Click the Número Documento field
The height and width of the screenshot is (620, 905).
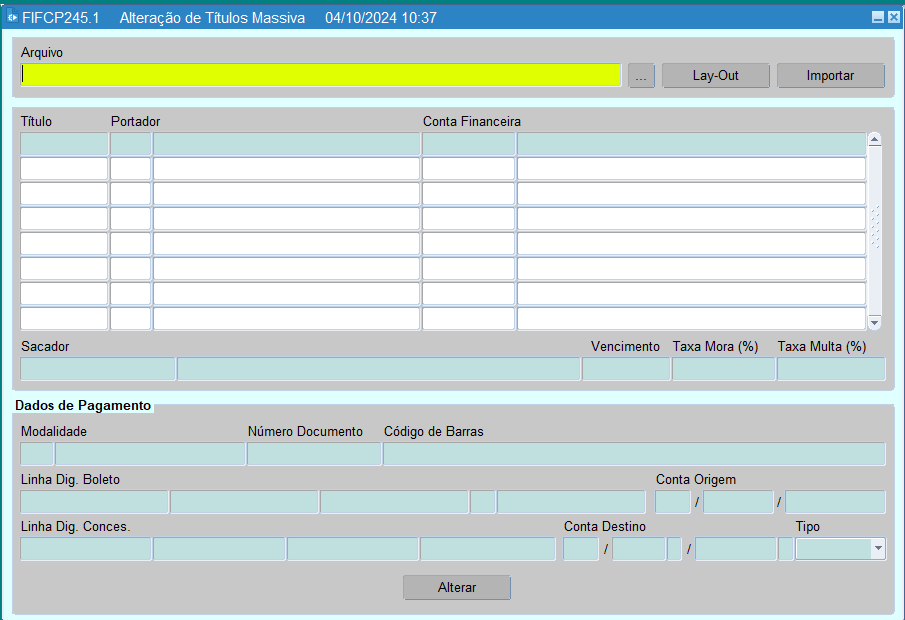tap(314, 454)
